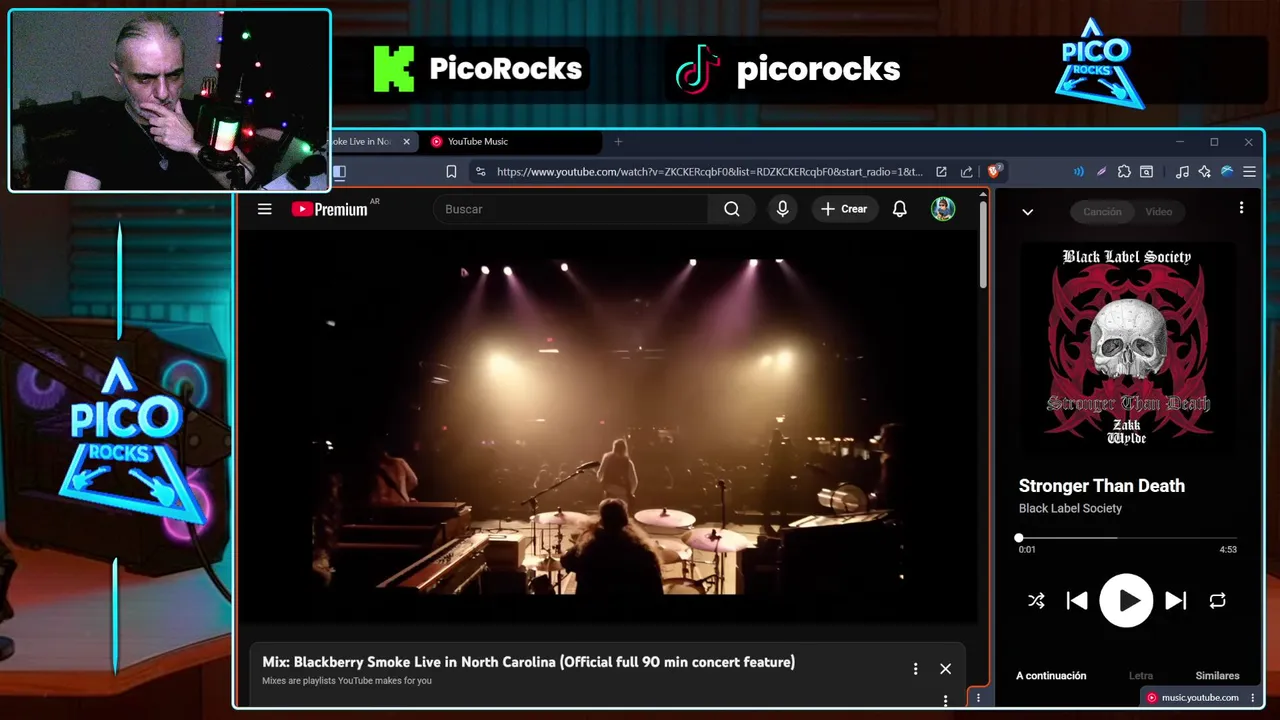Open Brave Shields lion icon
Image resolution: width=1280 pixels, height=720 pixels.
[994, 172]
